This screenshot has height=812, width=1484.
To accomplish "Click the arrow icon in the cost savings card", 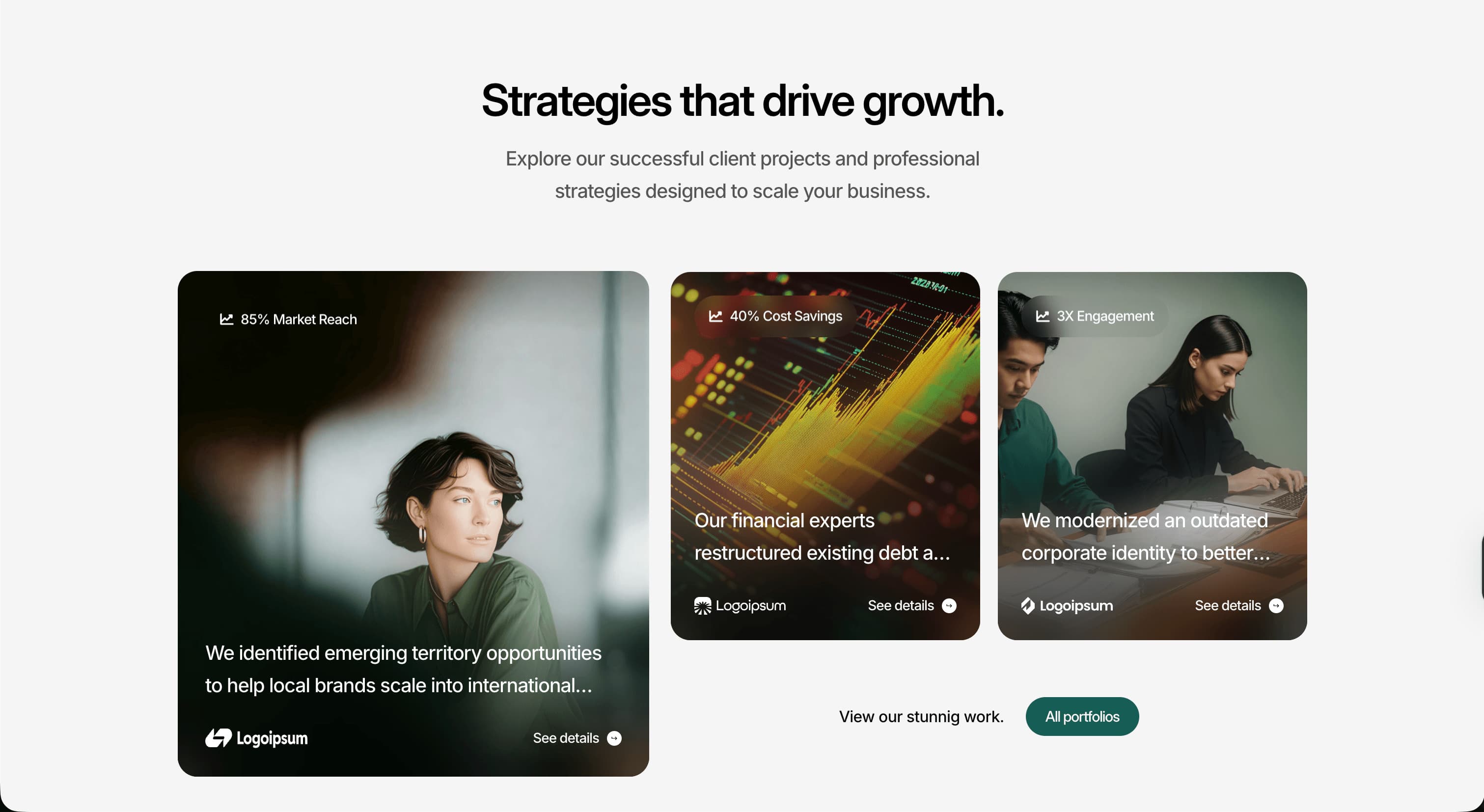I will tap(949, 606).
